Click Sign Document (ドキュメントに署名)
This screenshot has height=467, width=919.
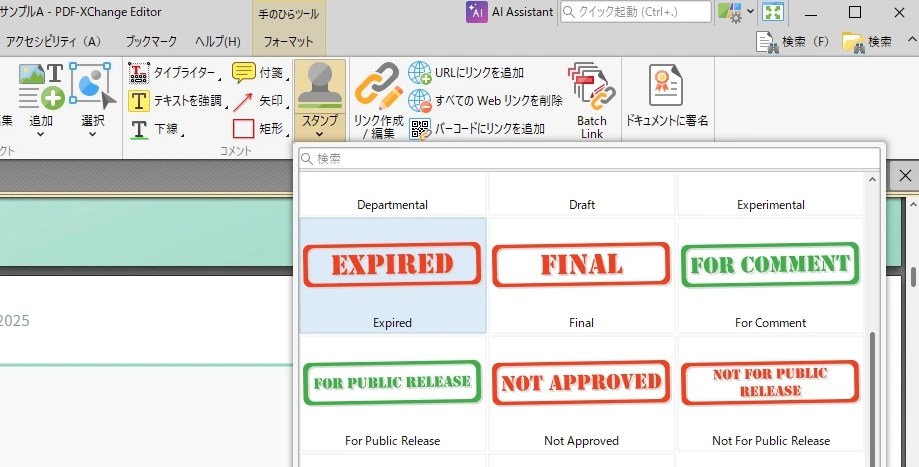click(667, 97)
